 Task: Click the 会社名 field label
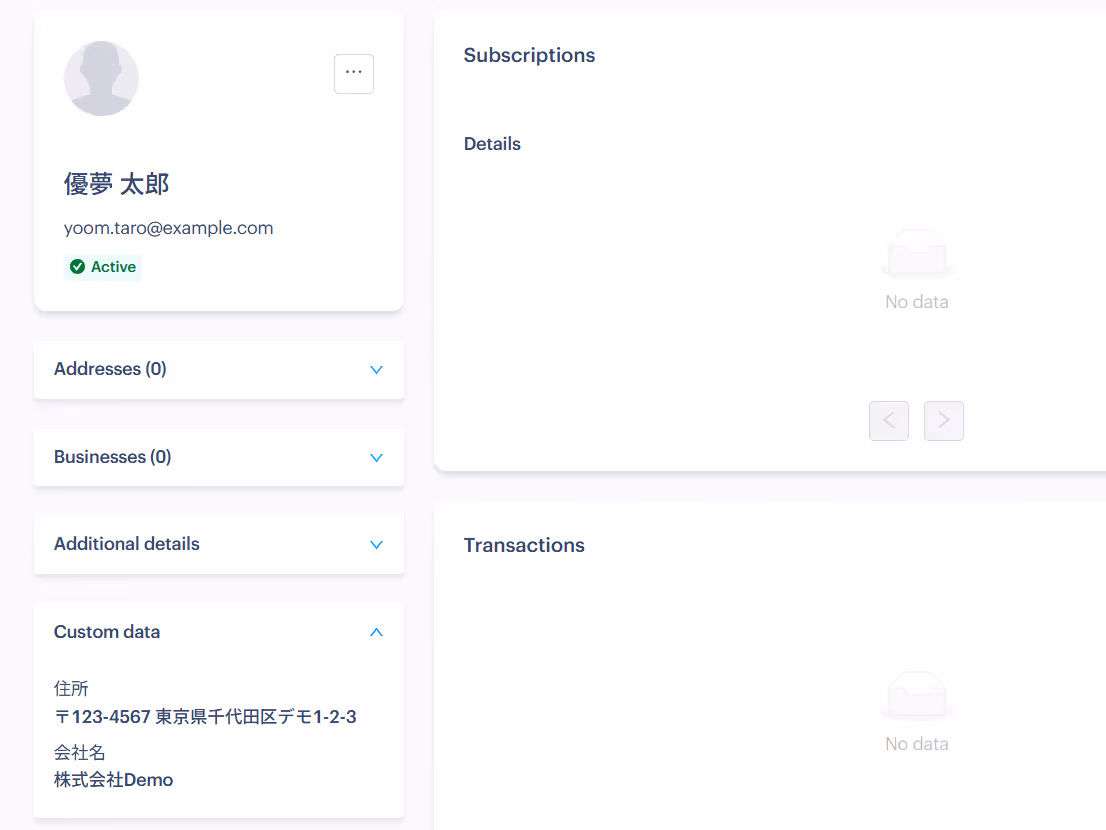pyautogui.click(x=80, y=752)
